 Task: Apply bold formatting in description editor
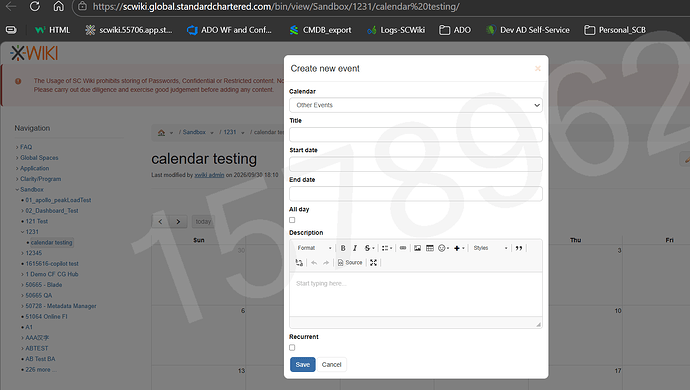(343, 248)
